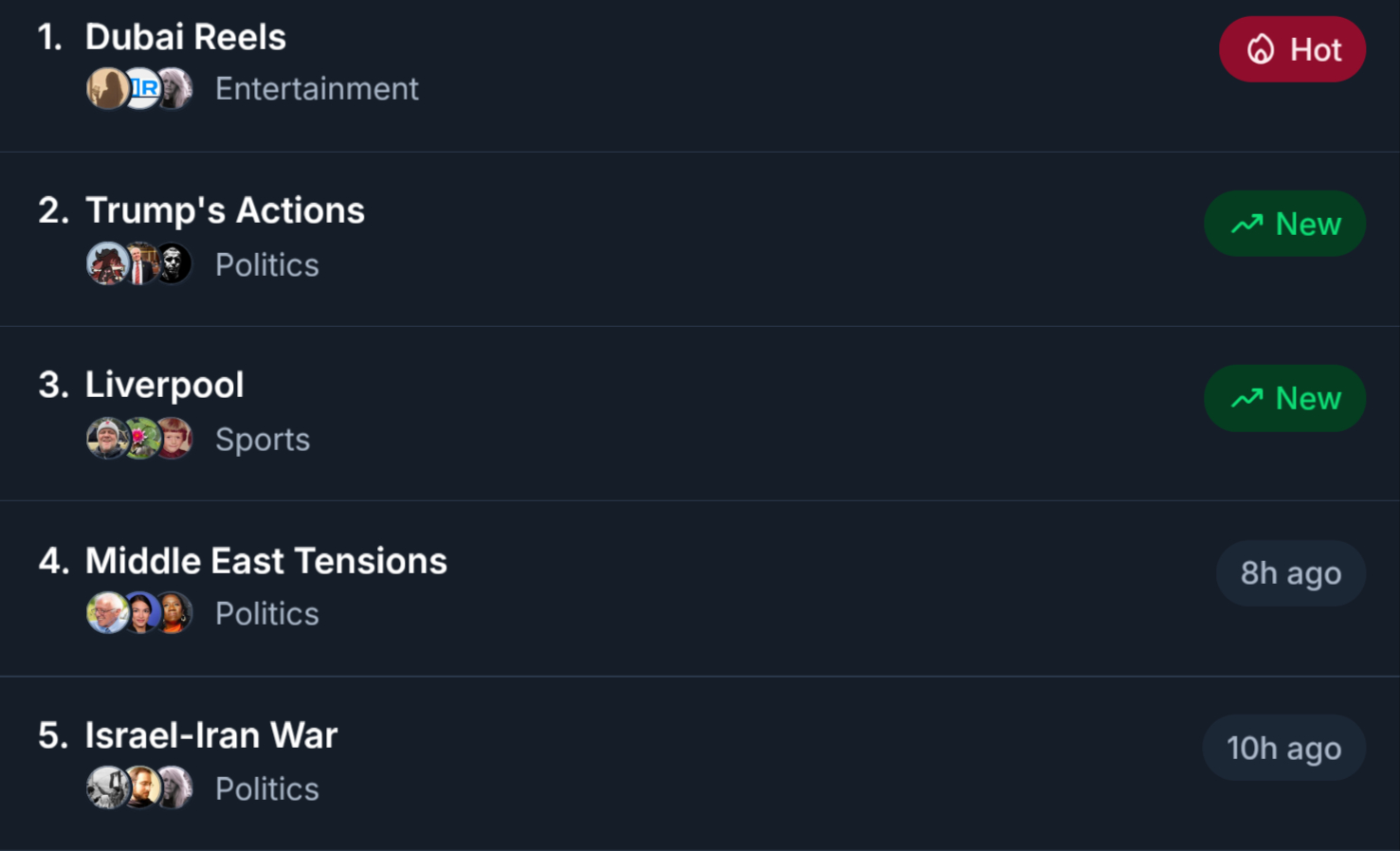Image resolution: width=1400 pixels, height=851 pixels.
Task: Click the first avatar under Trump's Actions
Action: click(x=106, y=263)
